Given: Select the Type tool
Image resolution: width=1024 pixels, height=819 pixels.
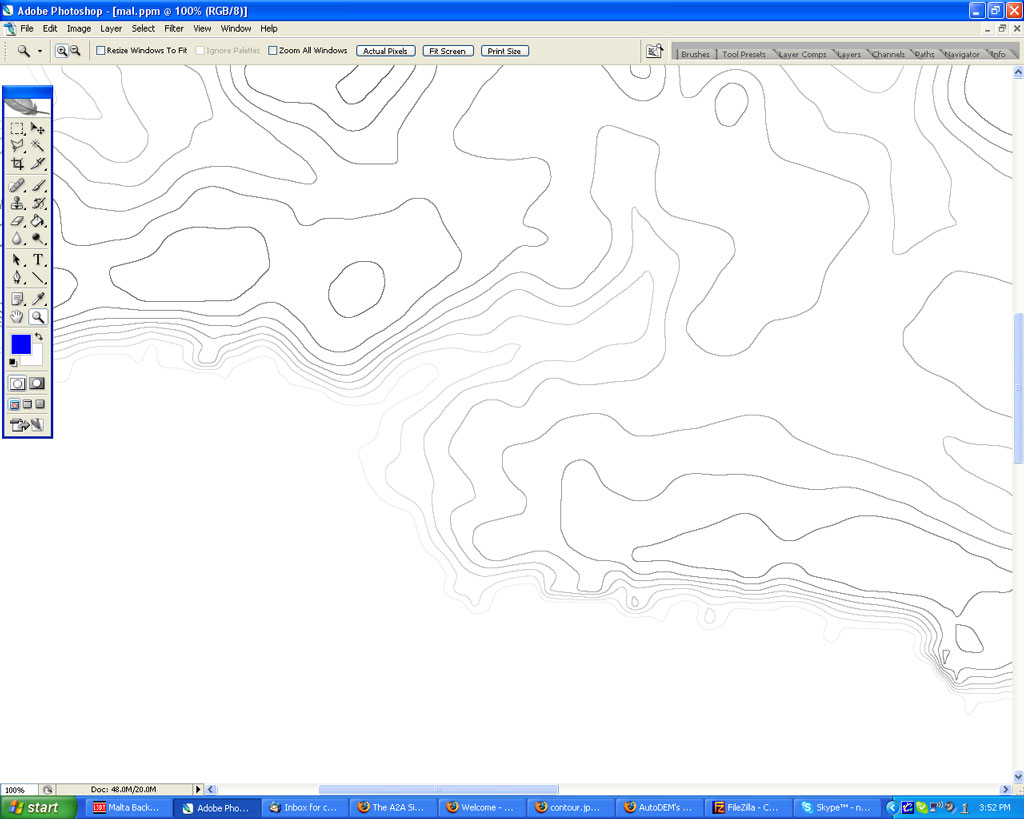Looking at the screenshot, I should pyautogui.click(x=38, y=260).
